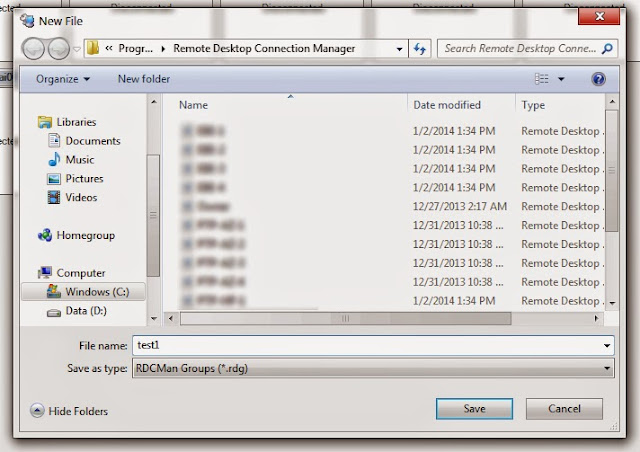Click the Pictures icon
The image size is (640, 452).
click(54, 179)
